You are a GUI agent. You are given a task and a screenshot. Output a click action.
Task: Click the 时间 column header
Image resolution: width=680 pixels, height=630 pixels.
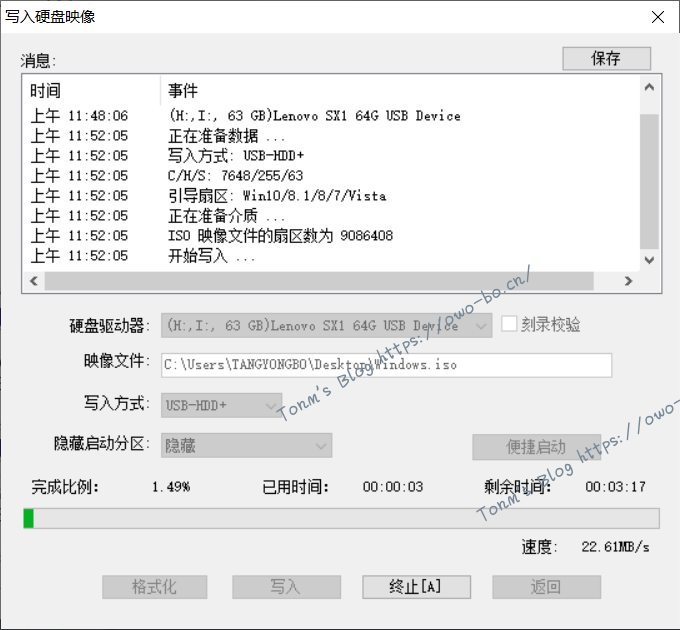[90, 90]
